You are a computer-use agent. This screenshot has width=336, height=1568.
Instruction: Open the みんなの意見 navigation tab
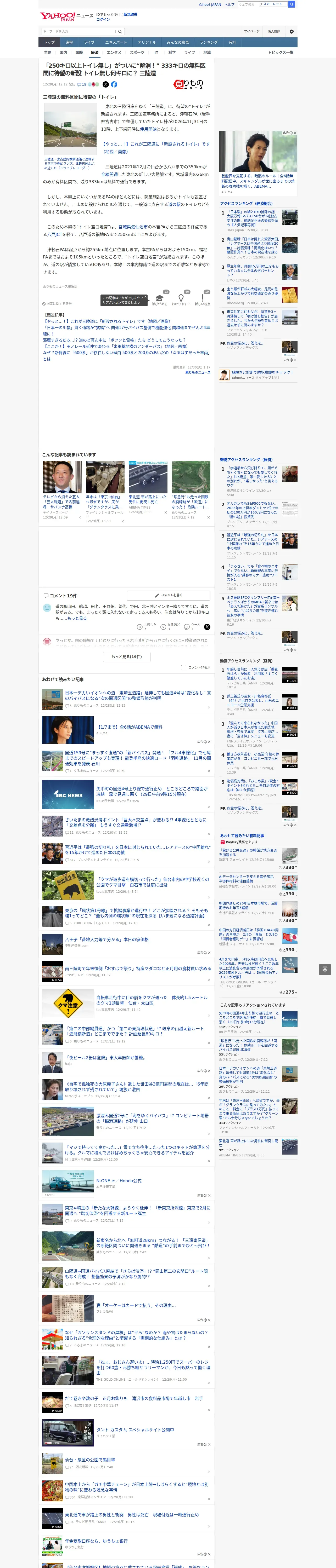[177, 43]
